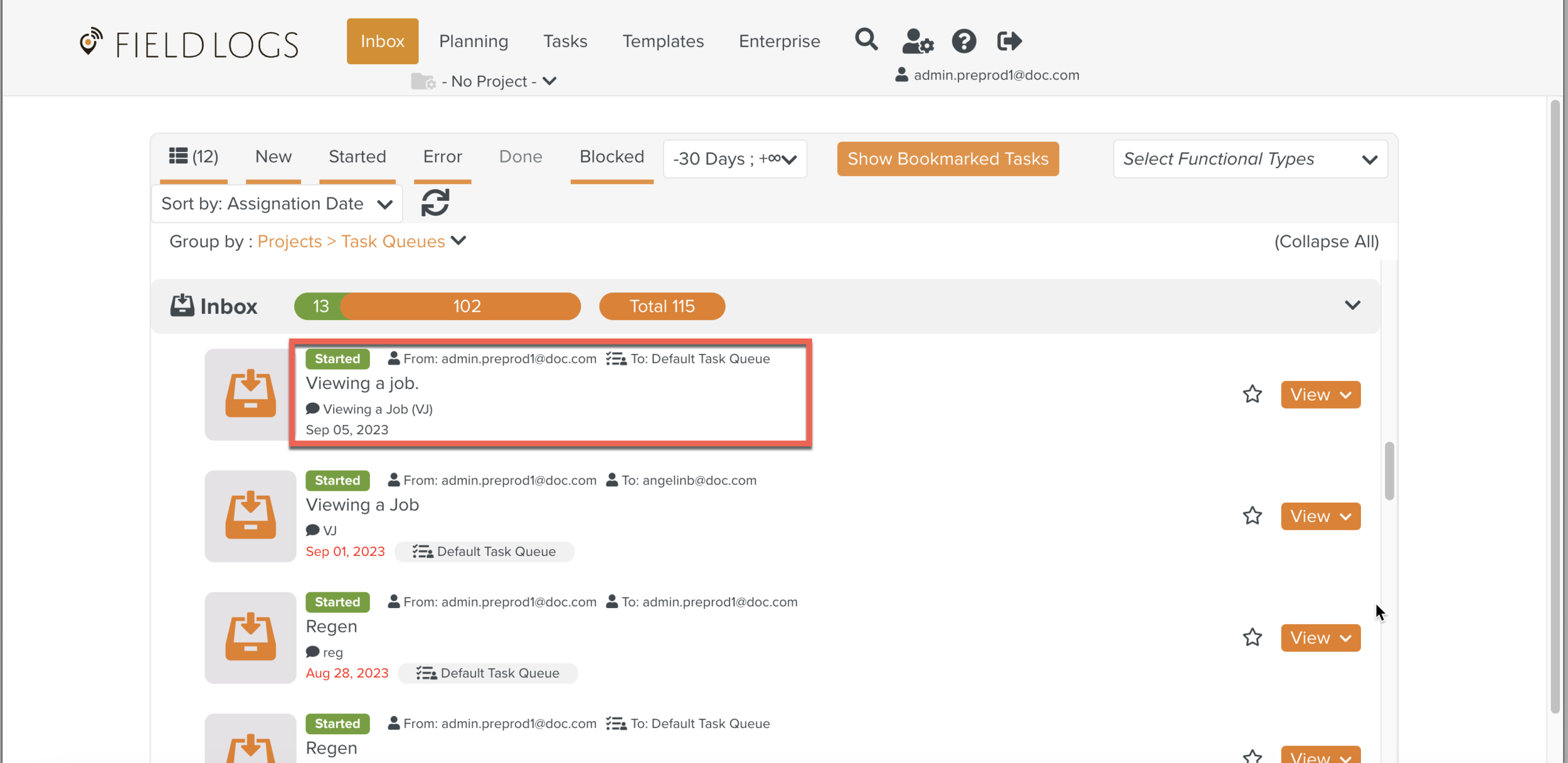This screenshot has width=1568, height=763.
Task: Open the Sort by Assignation Date dropdown
Action: pyautogui.click(x=277, y=204)
